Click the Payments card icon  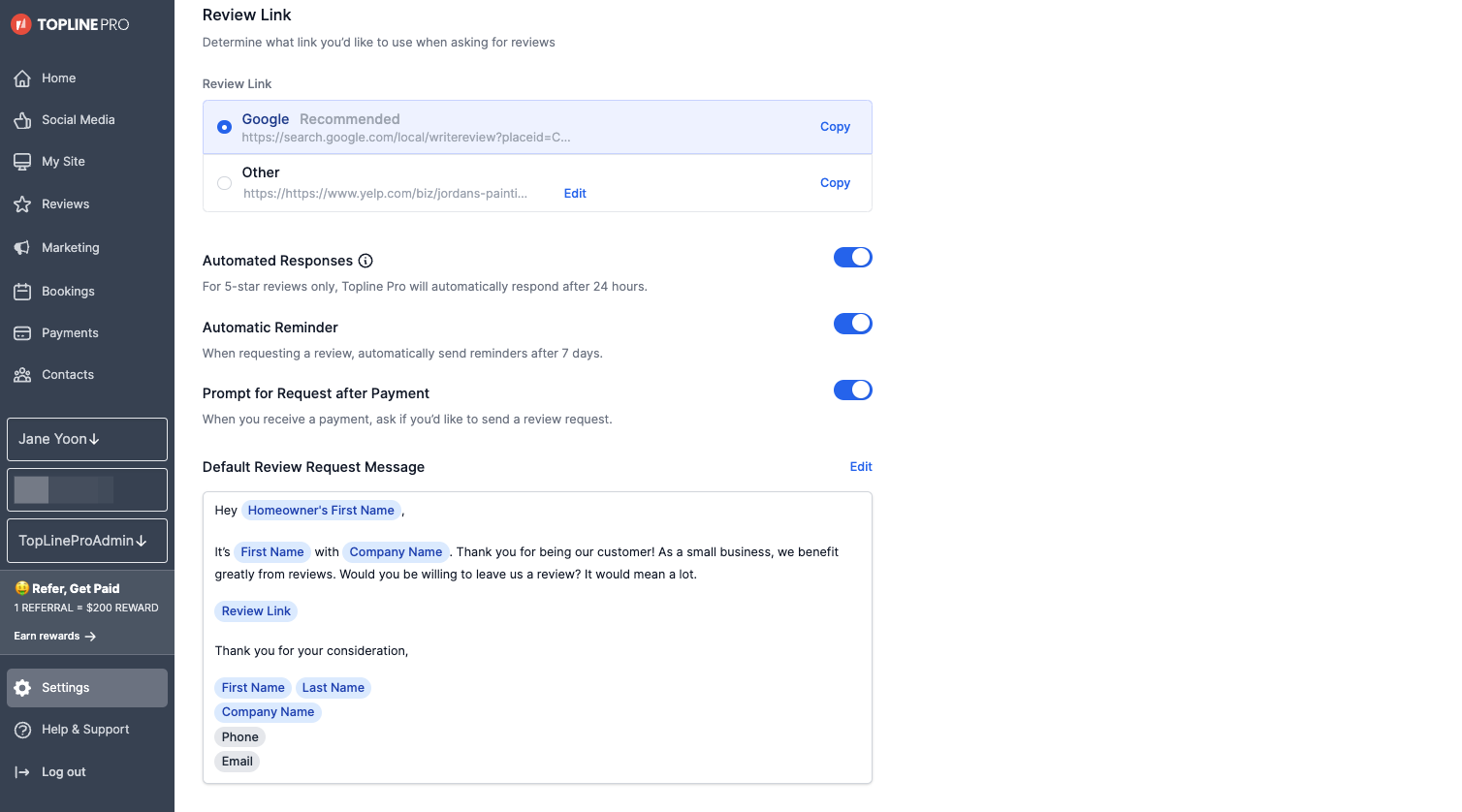click(x=22, y=333)
